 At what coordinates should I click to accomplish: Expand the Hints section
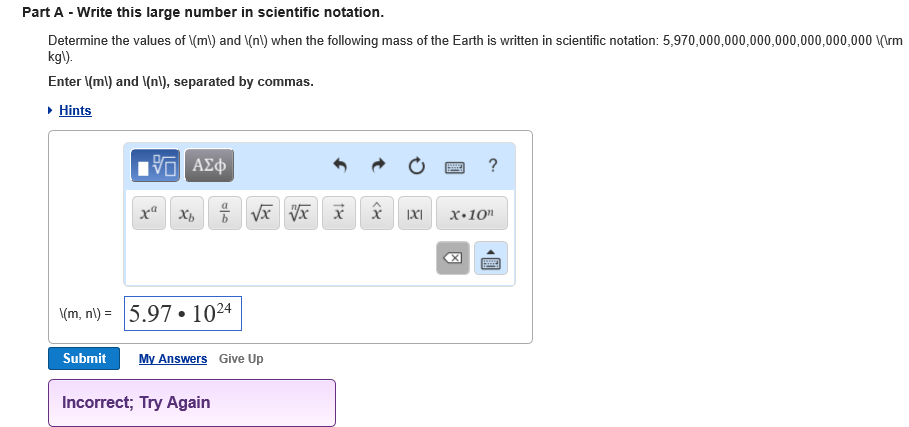[x=75, y=110]
